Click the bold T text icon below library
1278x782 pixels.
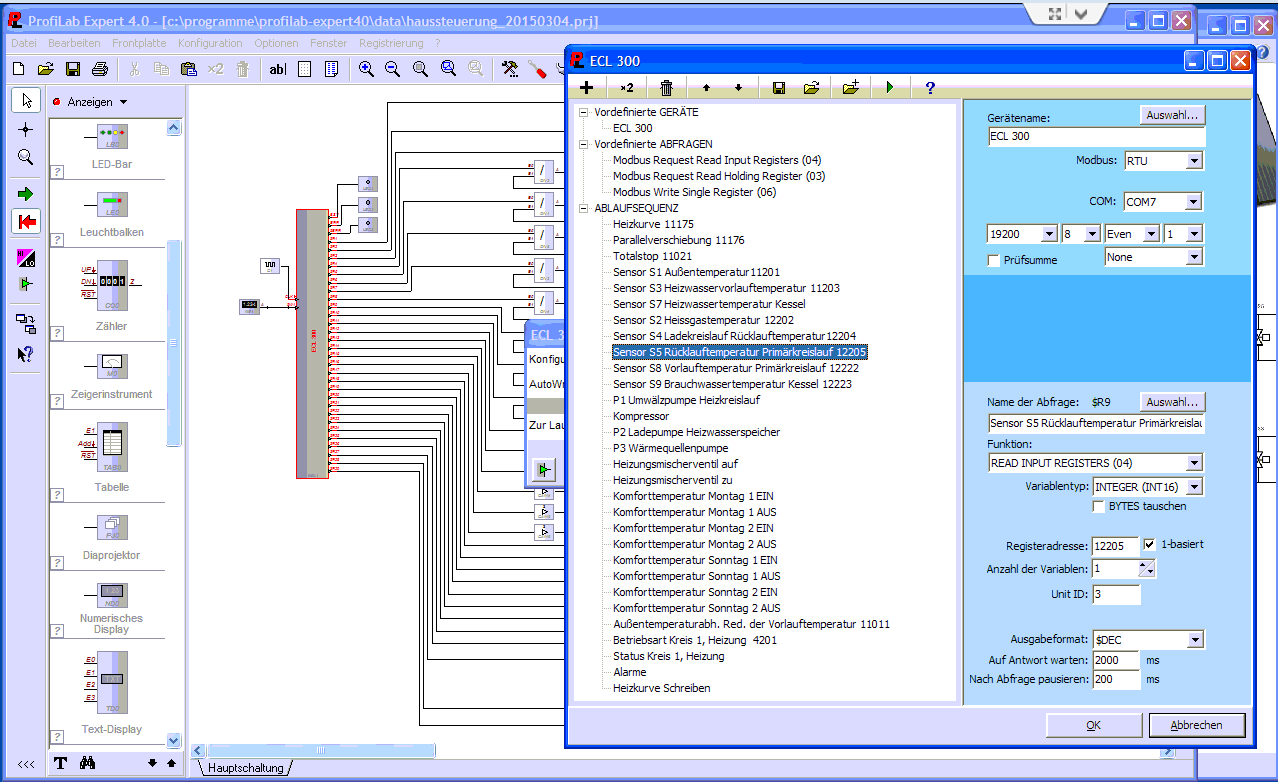pyautogui.click(x=61, y=763)
